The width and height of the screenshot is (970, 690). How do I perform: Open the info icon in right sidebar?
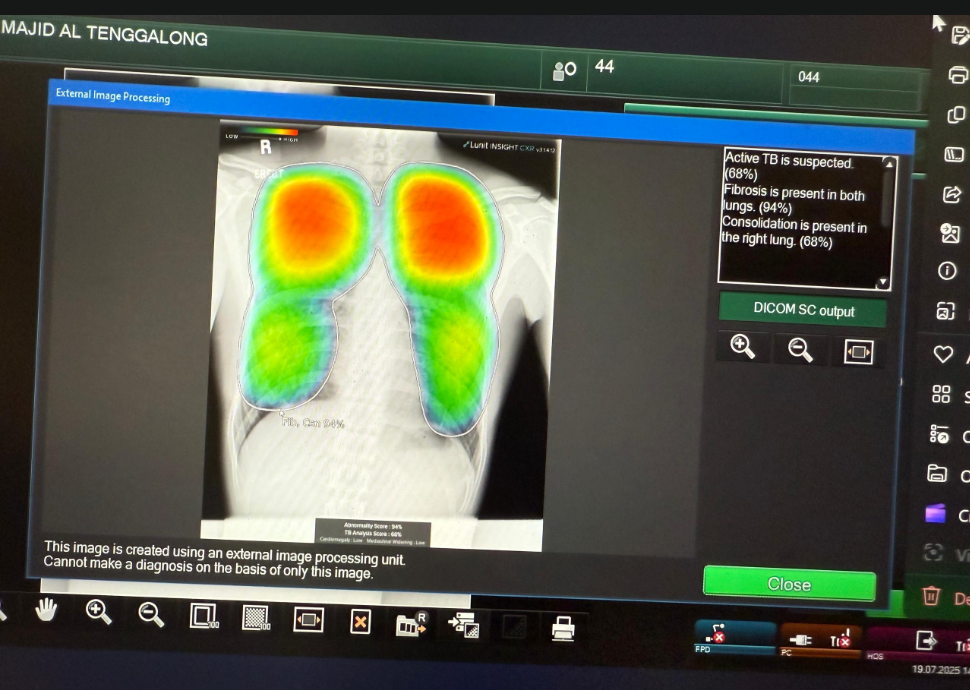(x=947, y=272)
